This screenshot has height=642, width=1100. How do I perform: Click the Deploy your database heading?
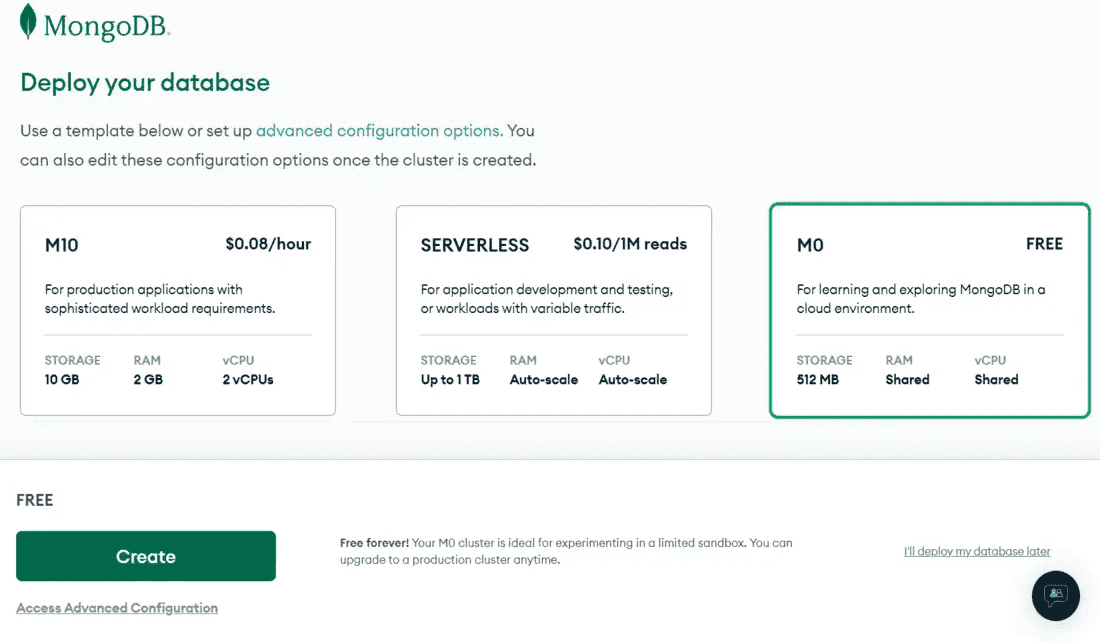coord(145,83)
